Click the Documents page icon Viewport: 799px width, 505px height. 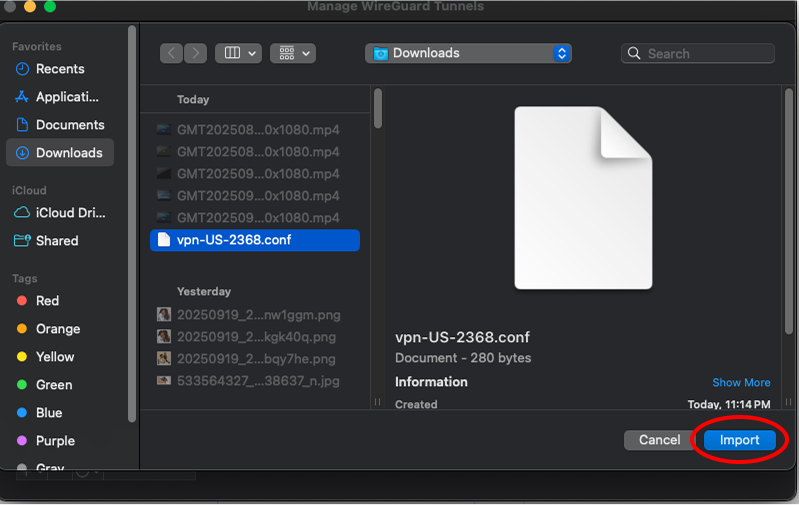[x=22, y=125]
